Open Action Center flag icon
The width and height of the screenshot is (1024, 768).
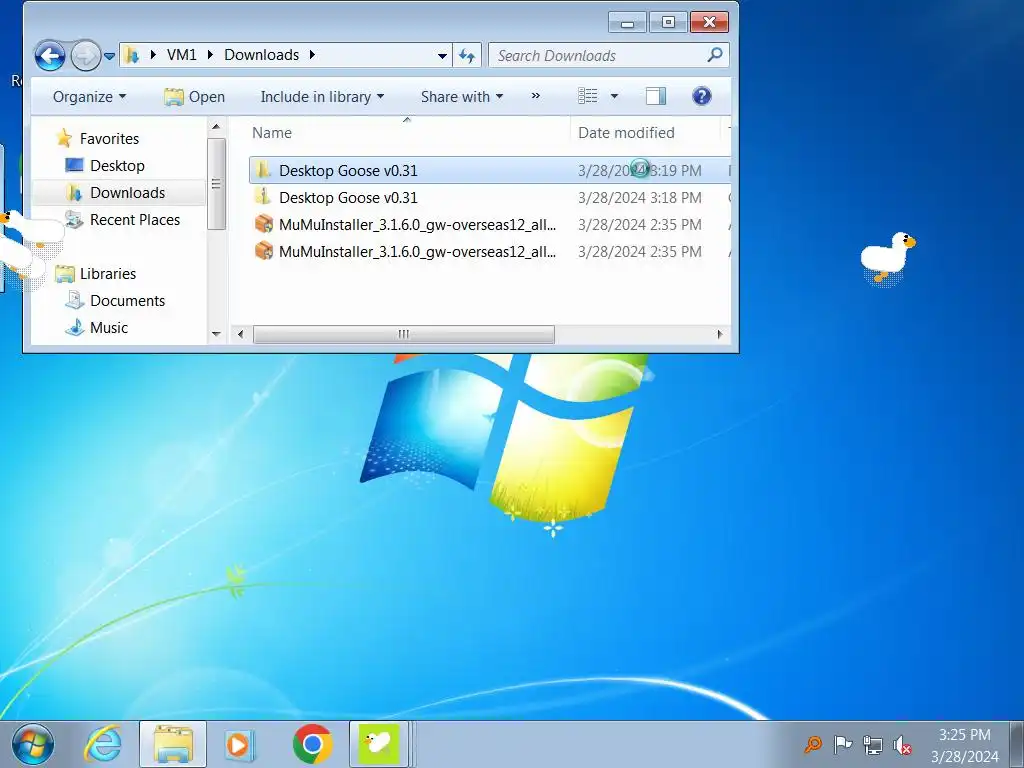[842, 744]
